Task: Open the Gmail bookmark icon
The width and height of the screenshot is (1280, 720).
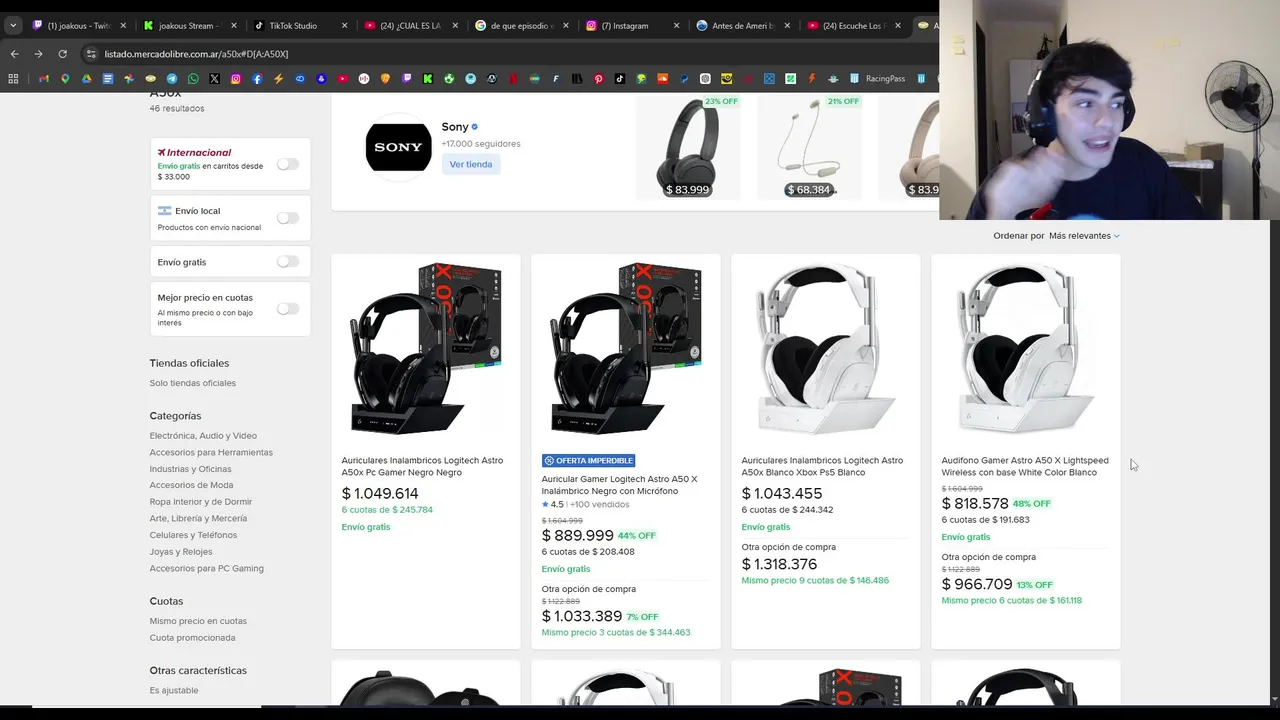Action: 44,78
